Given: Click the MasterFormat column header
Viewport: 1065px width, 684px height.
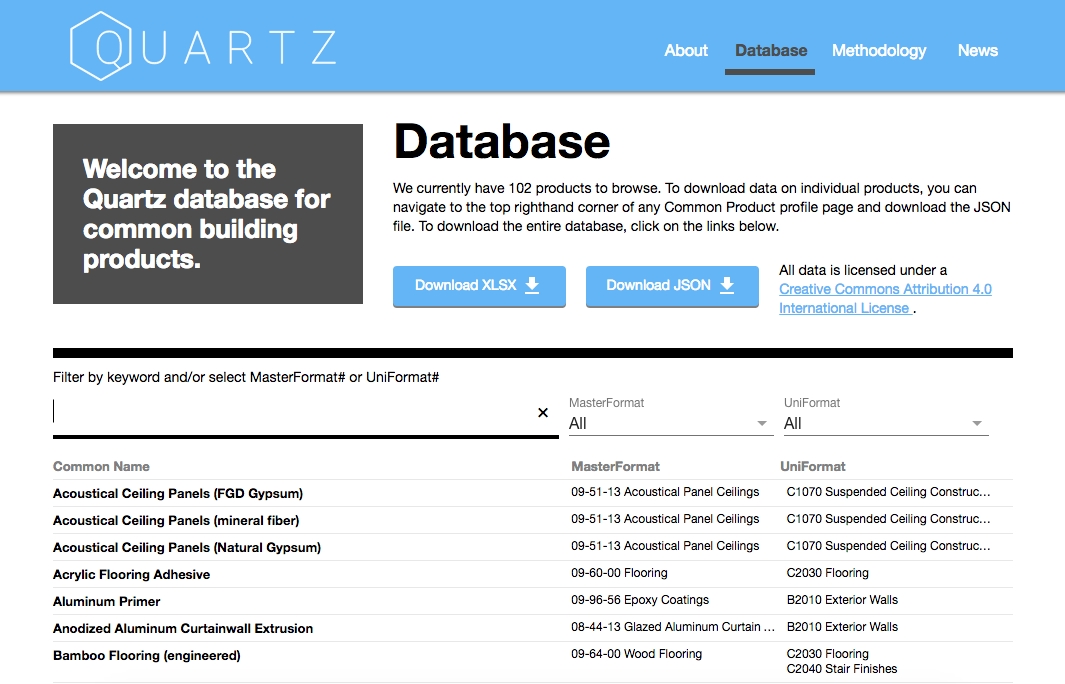Looking at the screenshot, I should (x=615, y=467).
